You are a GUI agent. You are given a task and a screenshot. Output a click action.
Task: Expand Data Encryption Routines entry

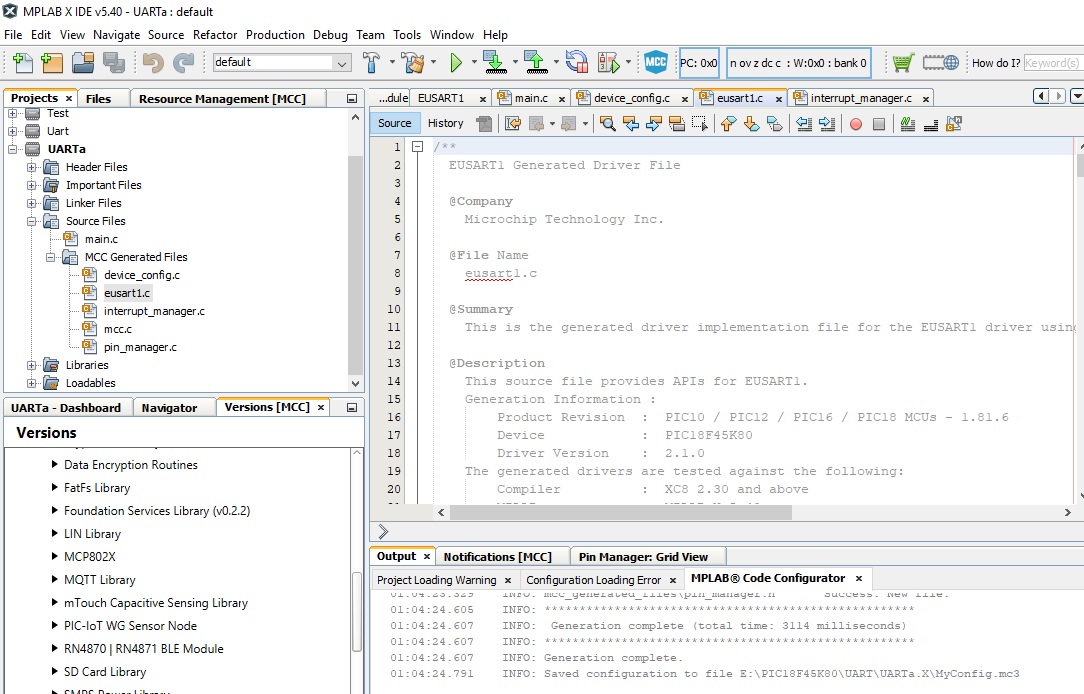pos(55,465)
